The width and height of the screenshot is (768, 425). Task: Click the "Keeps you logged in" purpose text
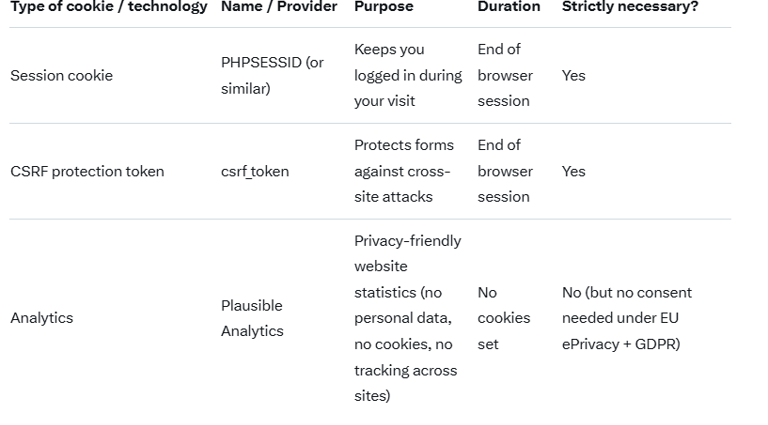click(x=407, y=75)
